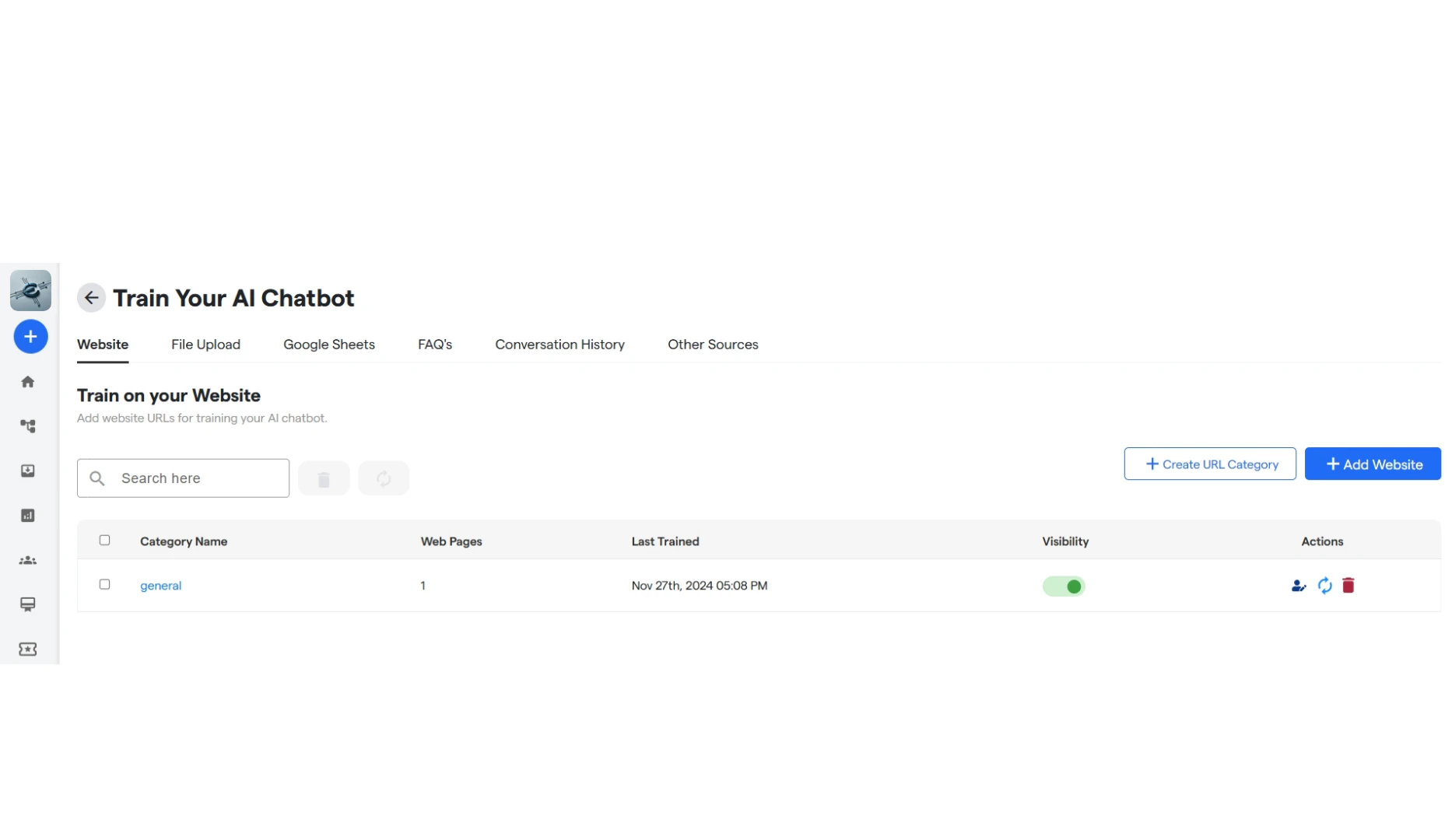The height and width of the screenshot is (840, 1452).
Task: Open the general category link
Action: pos(160,586)
